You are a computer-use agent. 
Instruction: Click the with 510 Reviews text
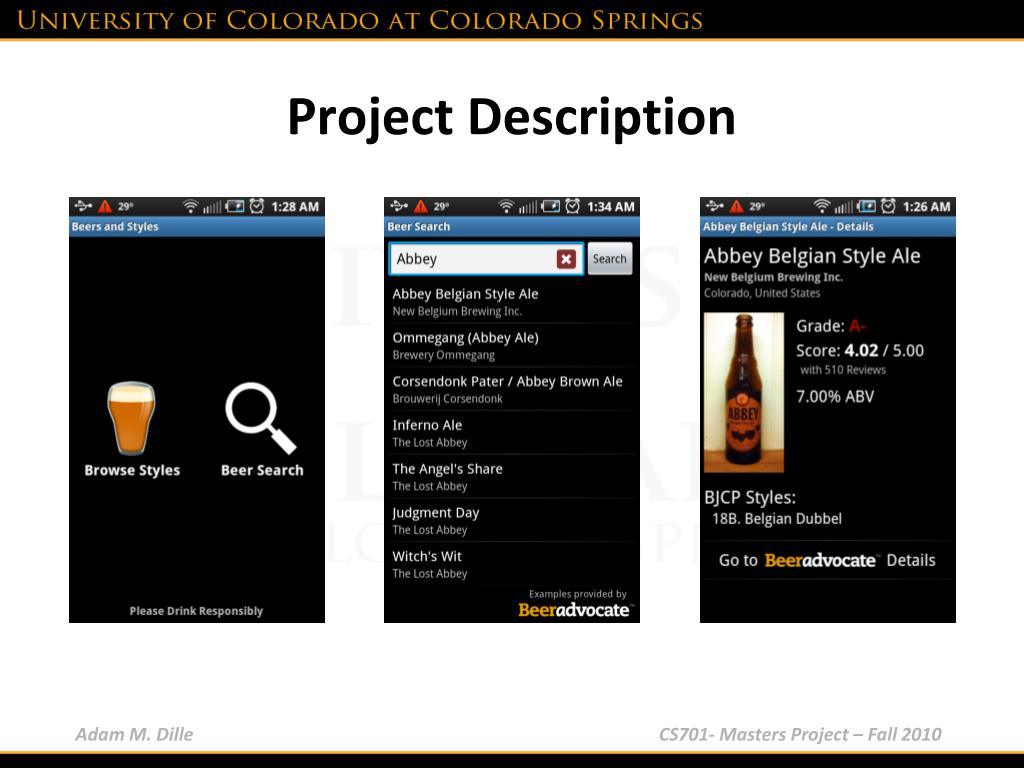[843, 370]
